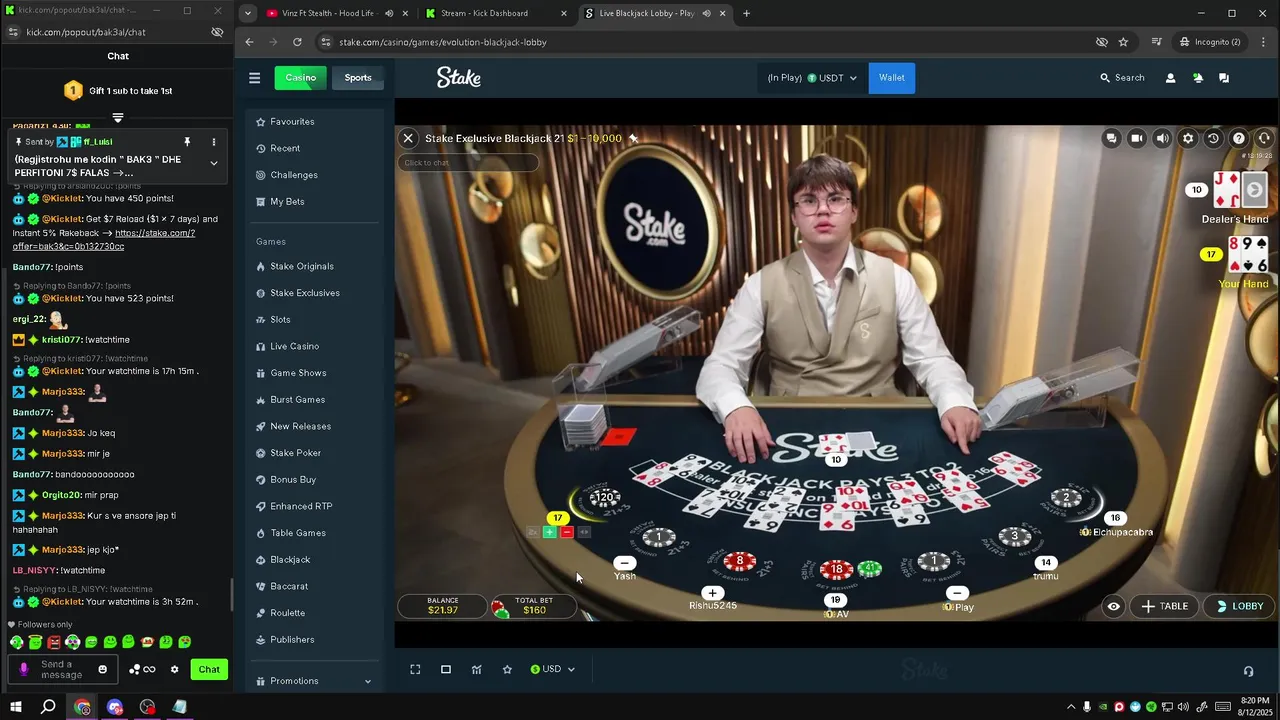
Task: Click the grey split arrows button
Action: coord(585,532)
